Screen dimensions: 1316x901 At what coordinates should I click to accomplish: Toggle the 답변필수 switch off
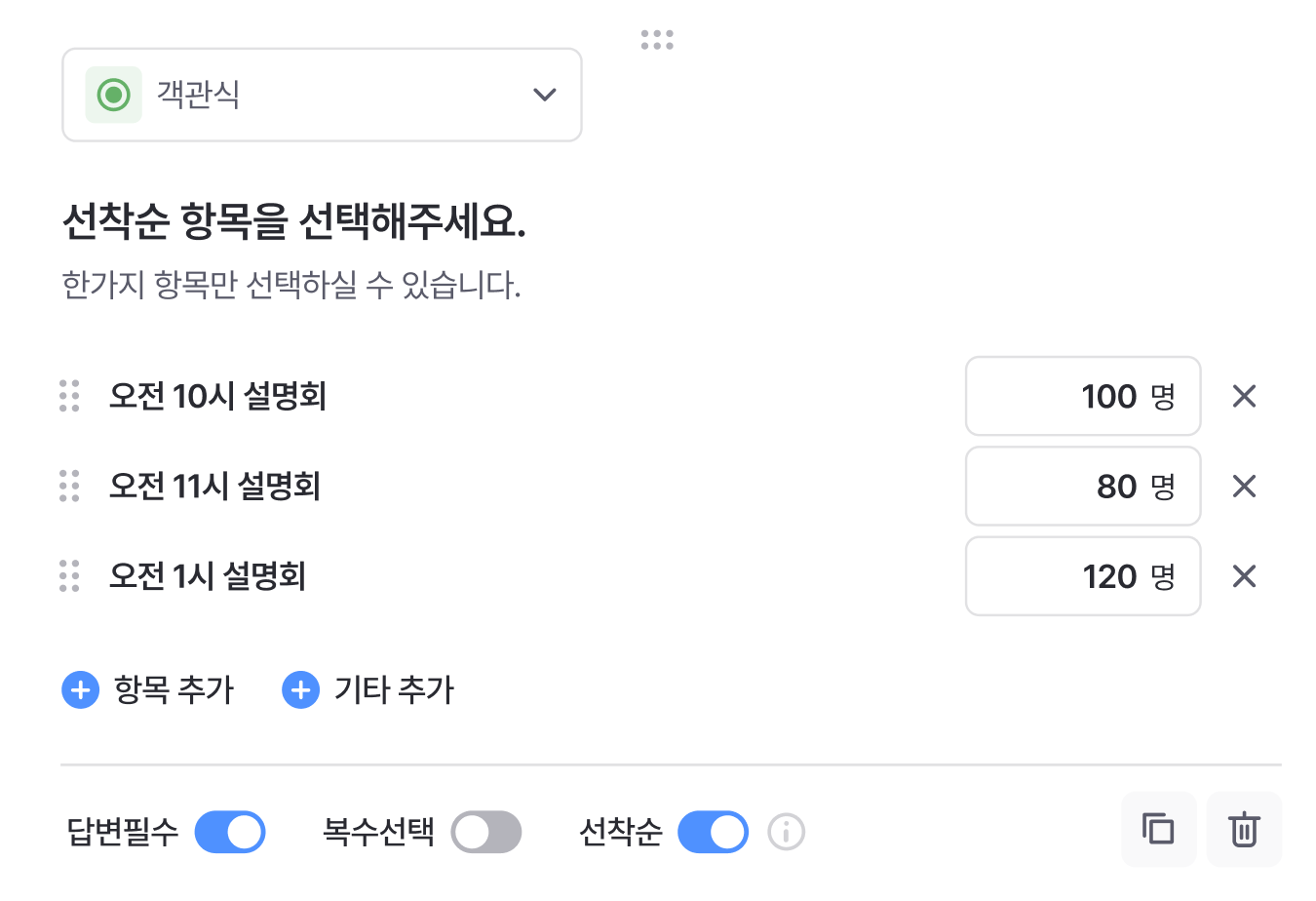tap(230, 833)
